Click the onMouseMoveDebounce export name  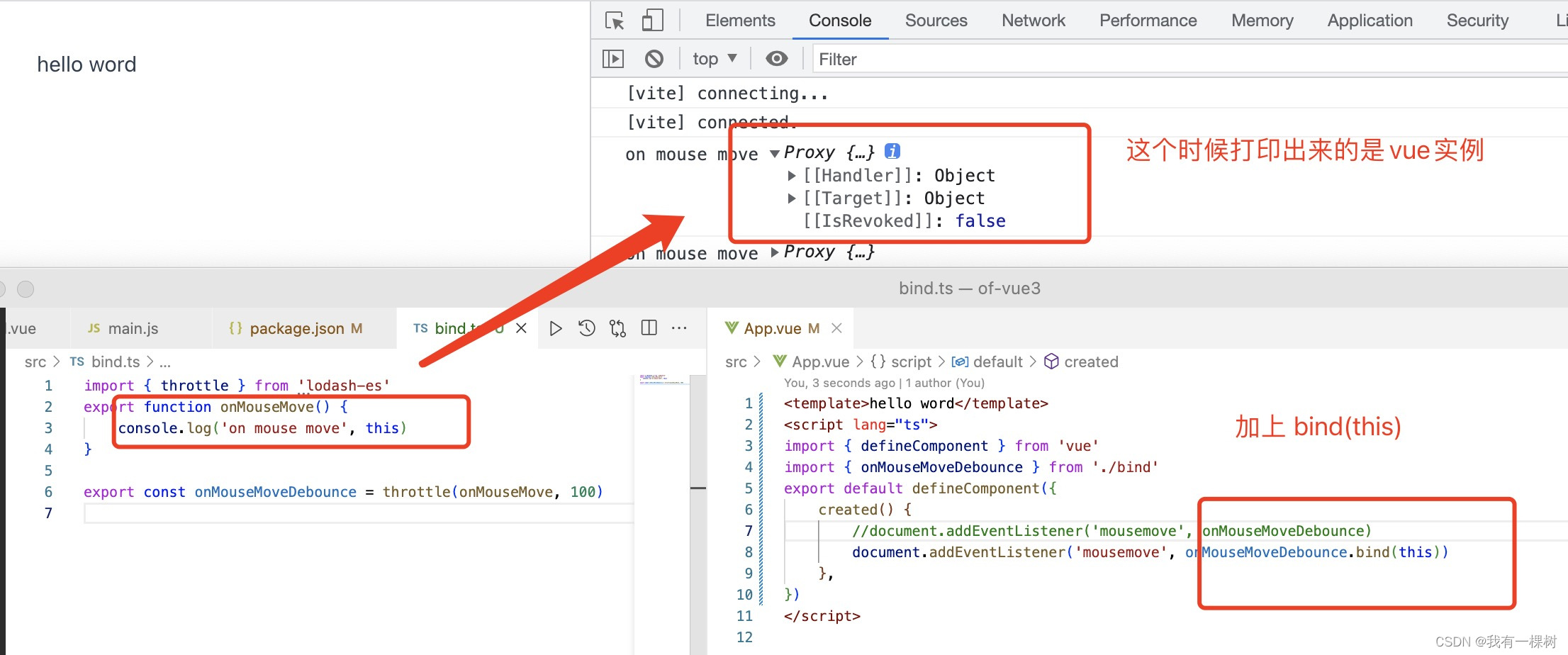[x=276, y=492]
